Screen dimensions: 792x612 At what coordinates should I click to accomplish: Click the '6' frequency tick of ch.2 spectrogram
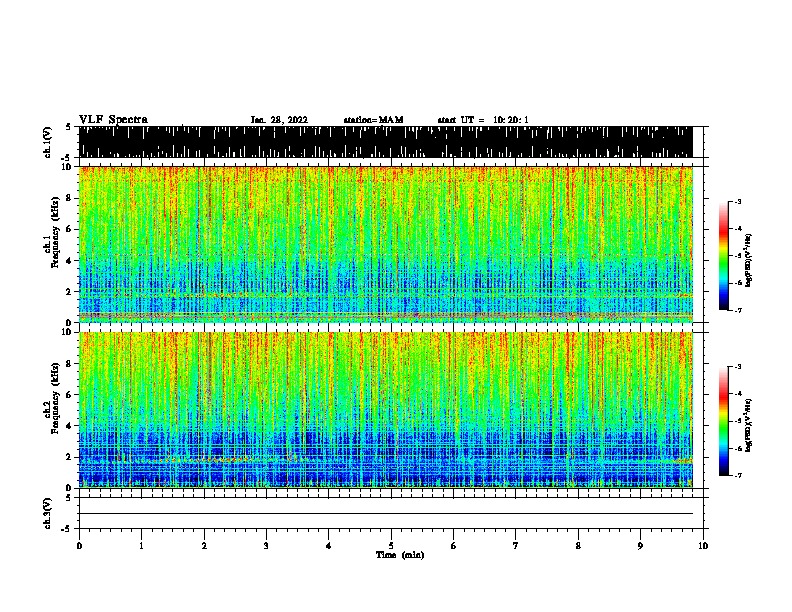pos(71,394)
